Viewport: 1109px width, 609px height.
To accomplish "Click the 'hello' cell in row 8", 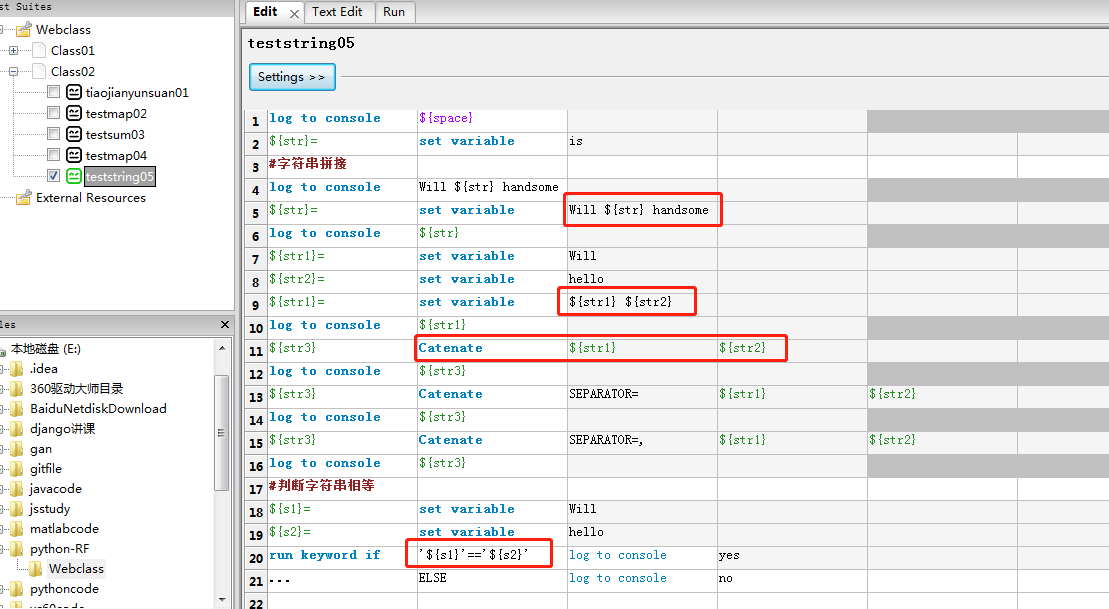I will tap(642, 281).
